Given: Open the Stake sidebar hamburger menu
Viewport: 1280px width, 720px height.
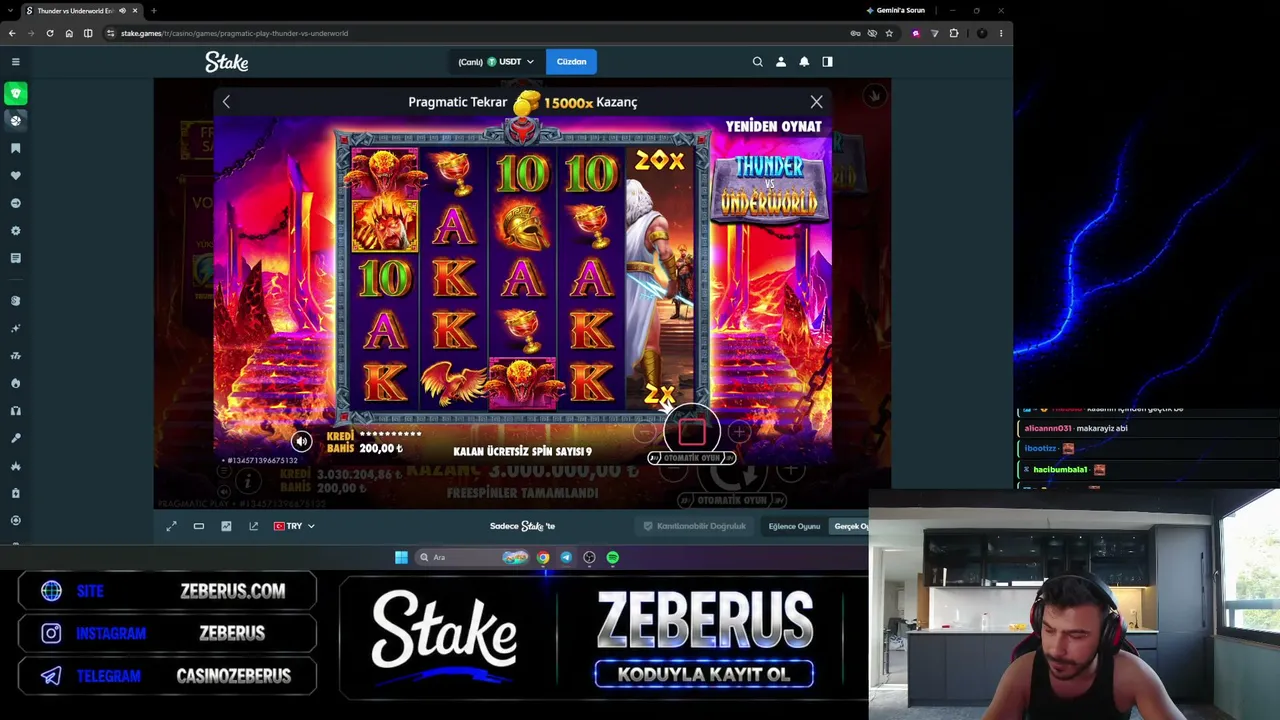Looking at the screenshot, I should [x=15, y=62].
